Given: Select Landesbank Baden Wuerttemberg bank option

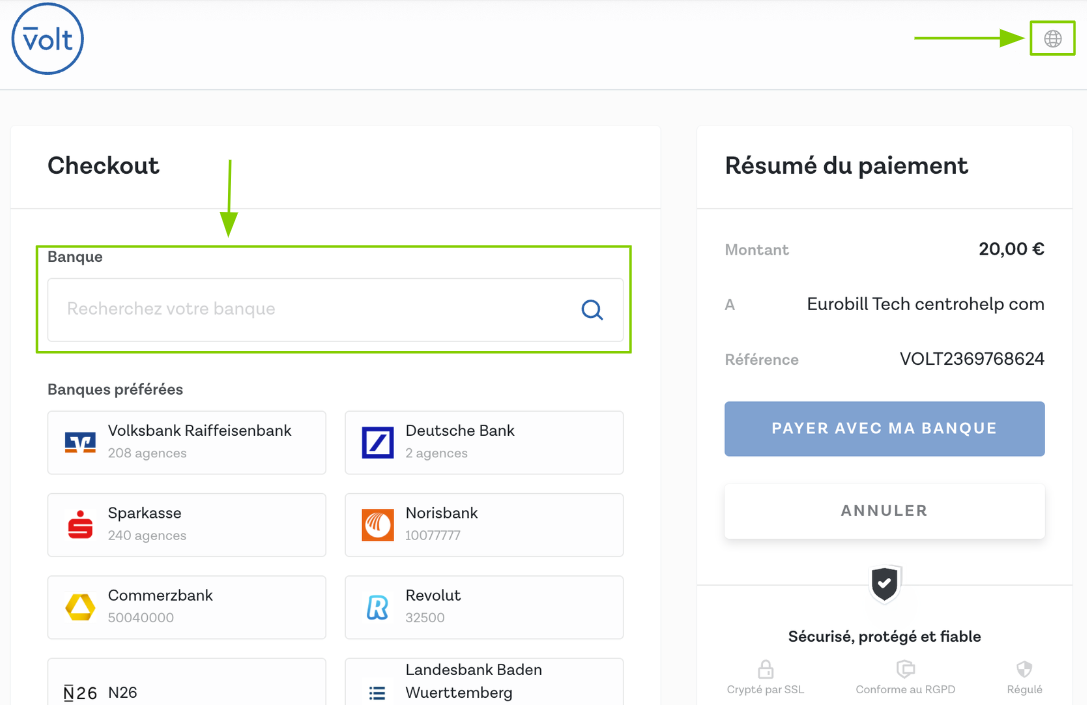Looking at the screenshot, I should pos(484,682).
